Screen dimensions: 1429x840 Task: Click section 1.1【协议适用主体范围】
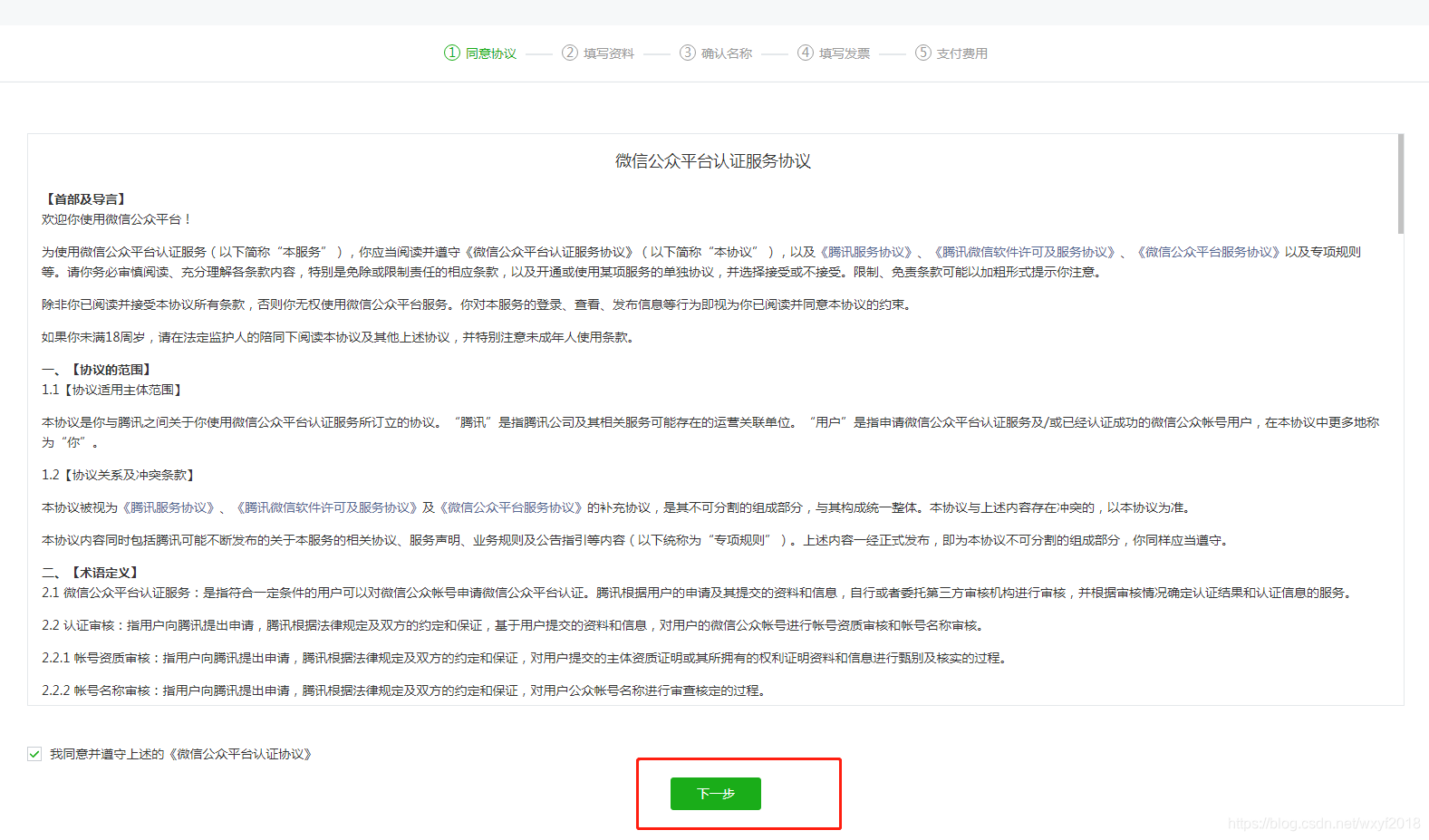click(114, 390)
